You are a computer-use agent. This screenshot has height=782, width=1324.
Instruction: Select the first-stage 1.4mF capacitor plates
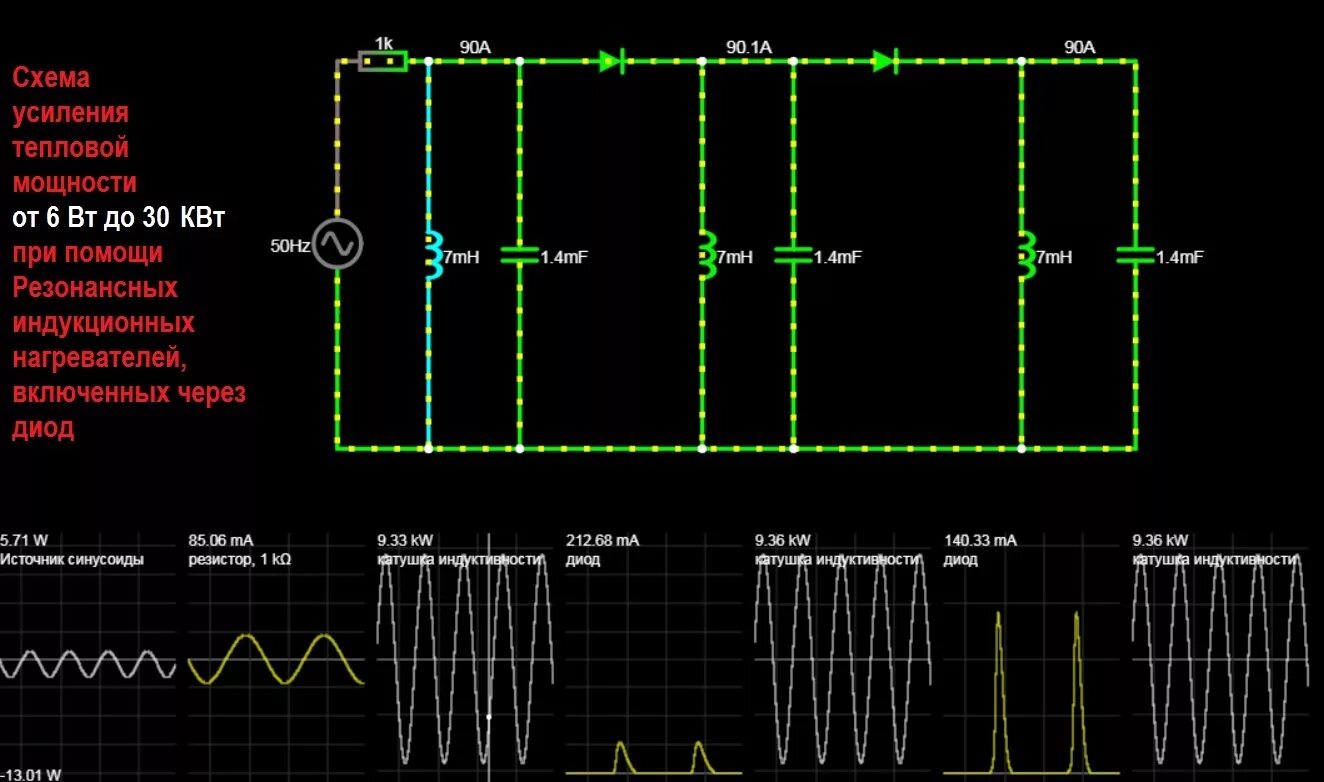pos(519,256)
